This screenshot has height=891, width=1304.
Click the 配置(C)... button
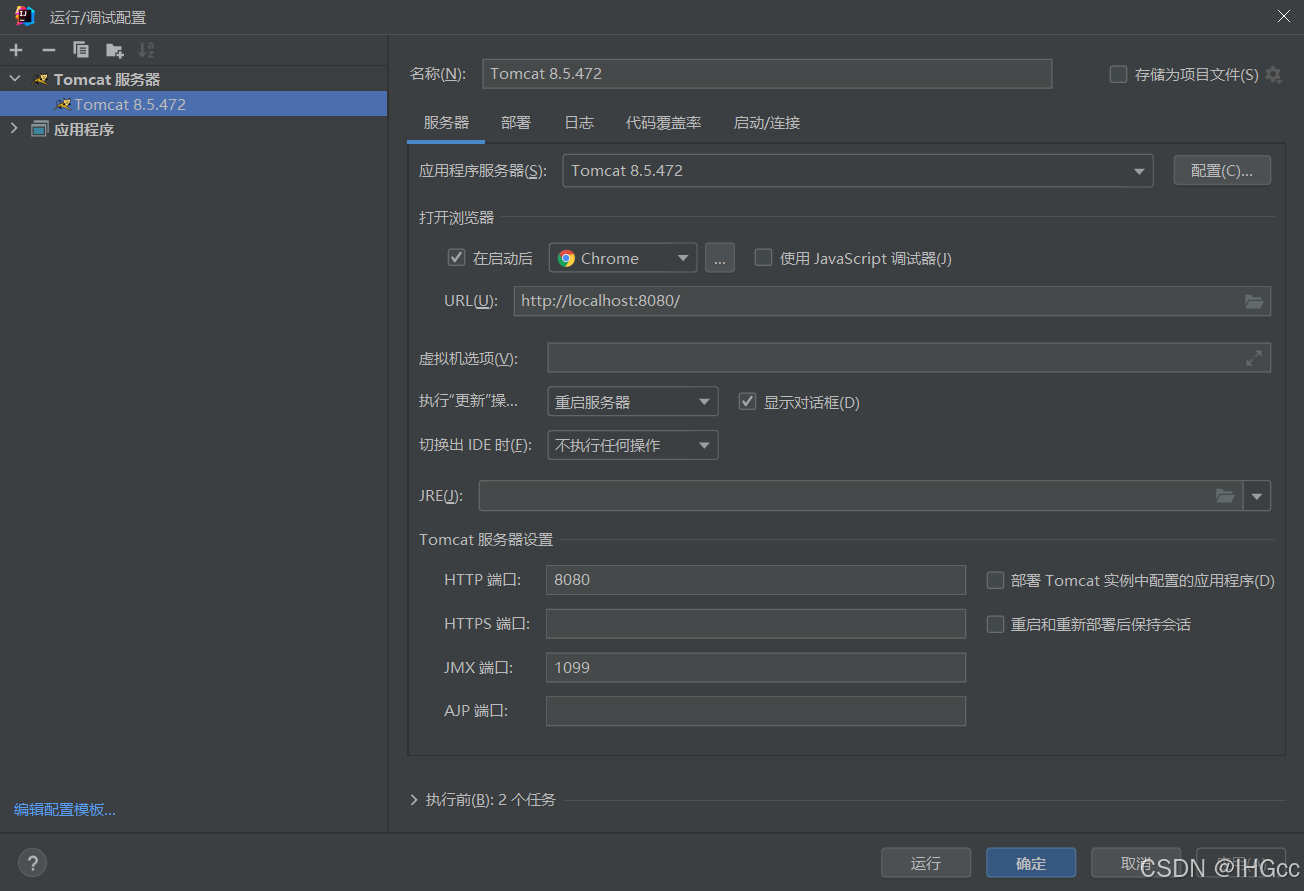tap(1222, 171)
